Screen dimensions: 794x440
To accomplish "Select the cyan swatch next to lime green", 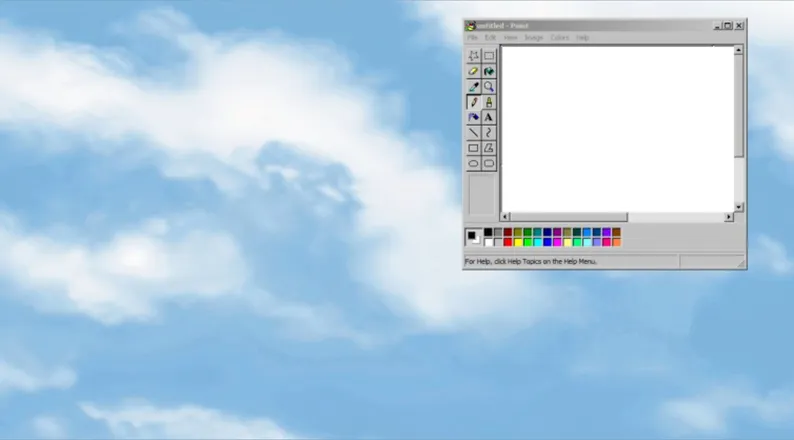I will (537, 242).
